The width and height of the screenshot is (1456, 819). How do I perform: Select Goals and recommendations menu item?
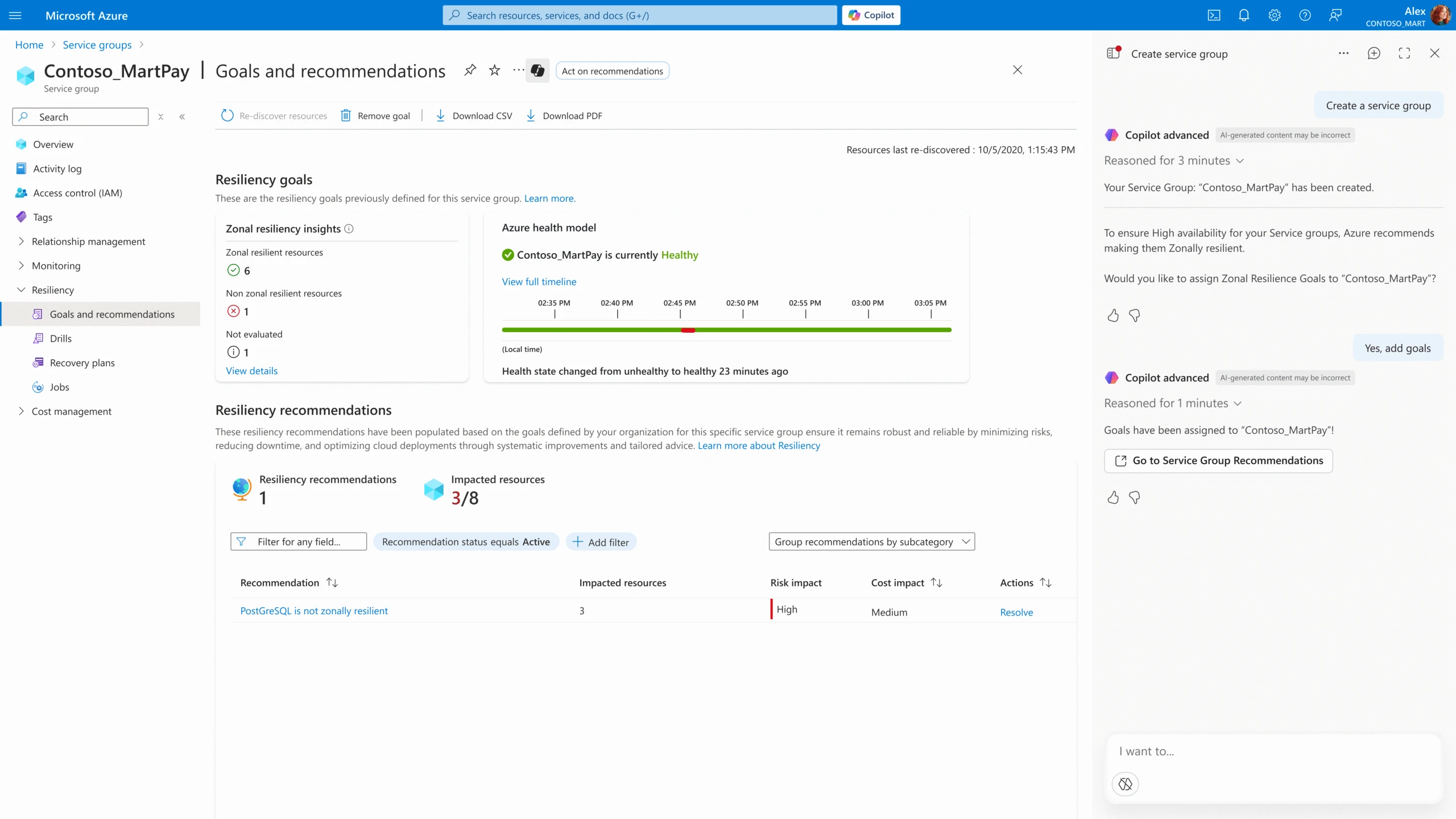coord(100,314)
